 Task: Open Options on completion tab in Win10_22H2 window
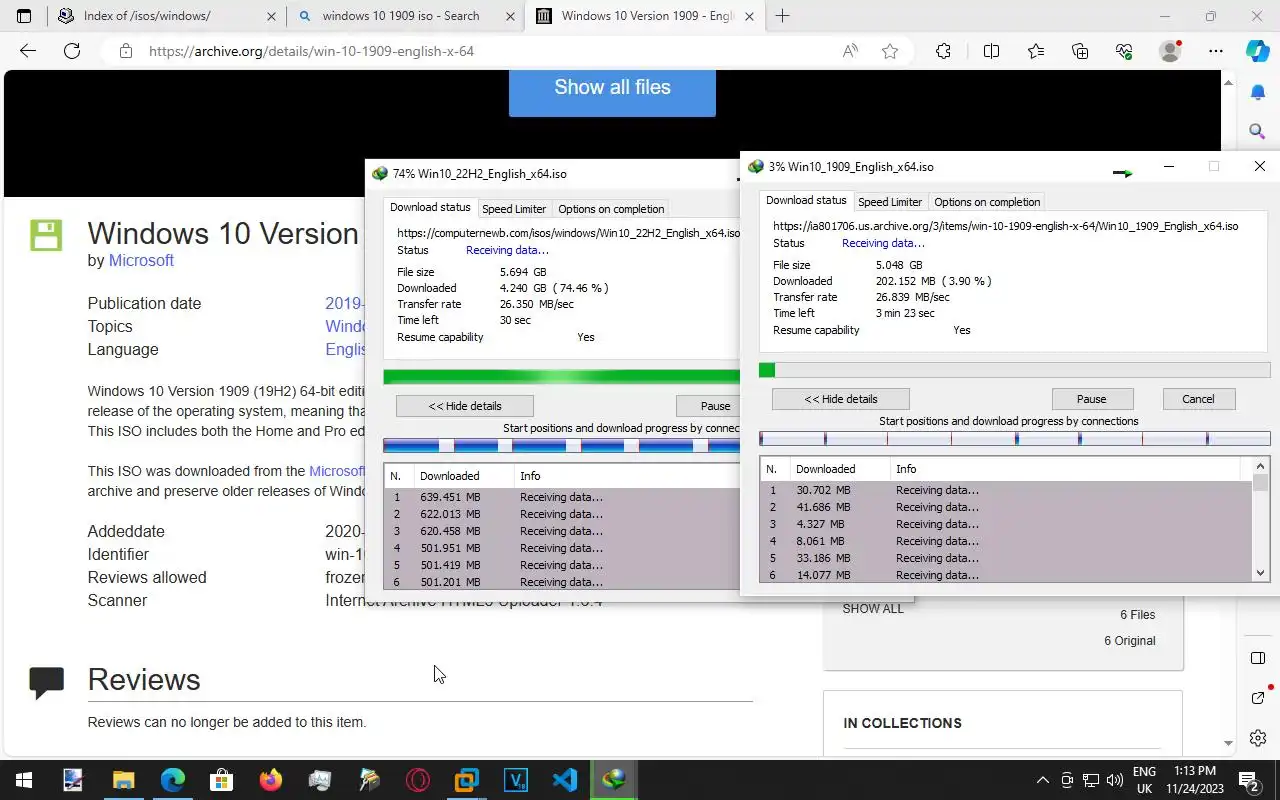pyautogui.click(x=611, y=209)
